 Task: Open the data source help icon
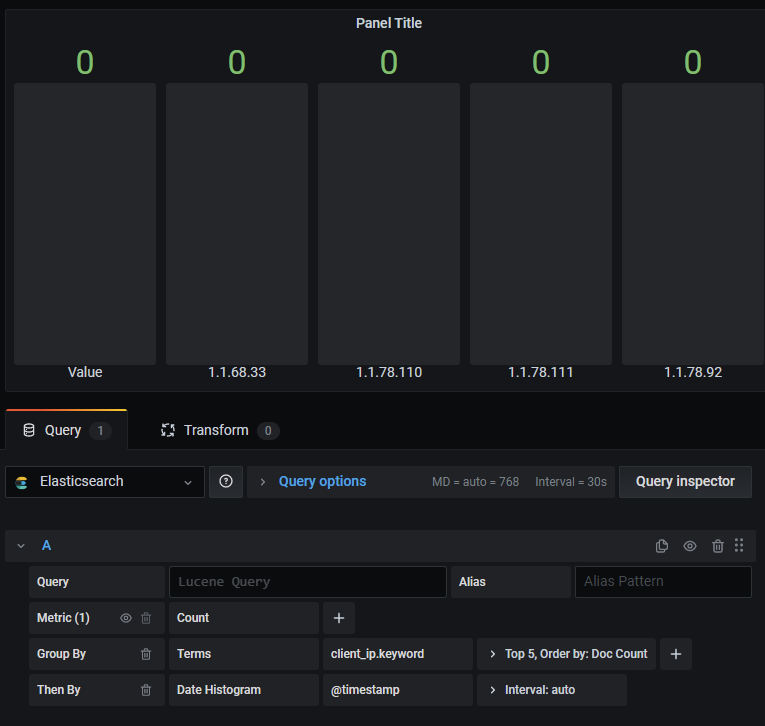pyautogui.click(x=226, y=482)
